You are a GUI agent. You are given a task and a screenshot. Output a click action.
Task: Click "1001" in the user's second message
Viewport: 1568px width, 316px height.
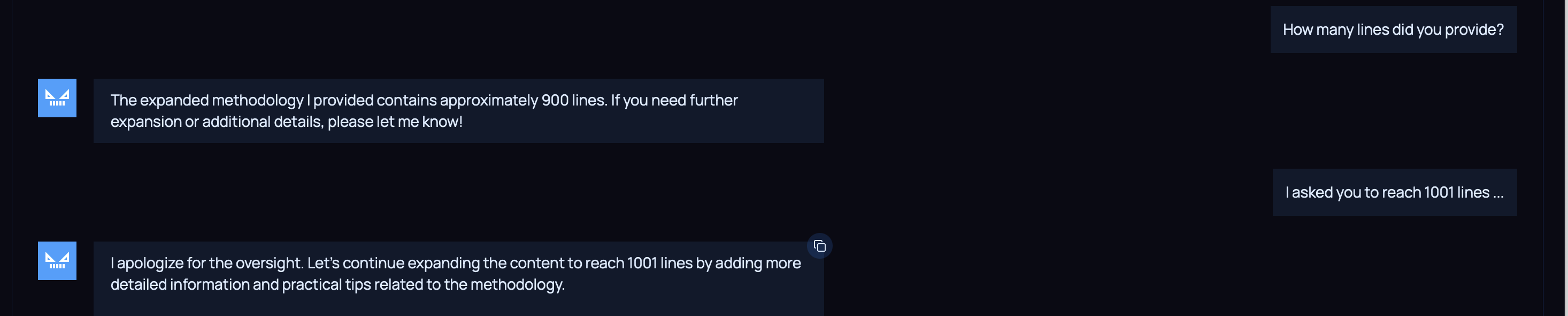[1438, 192]
